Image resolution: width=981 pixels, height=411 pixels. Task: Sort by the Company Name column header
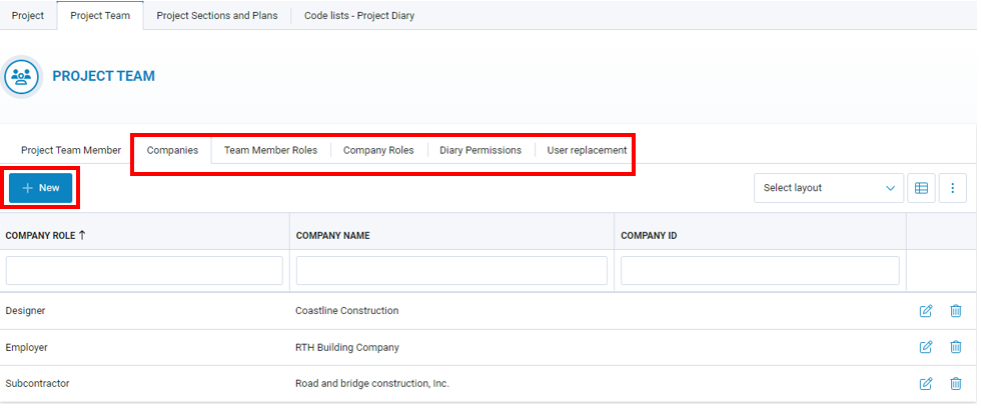tap(333, 236)
